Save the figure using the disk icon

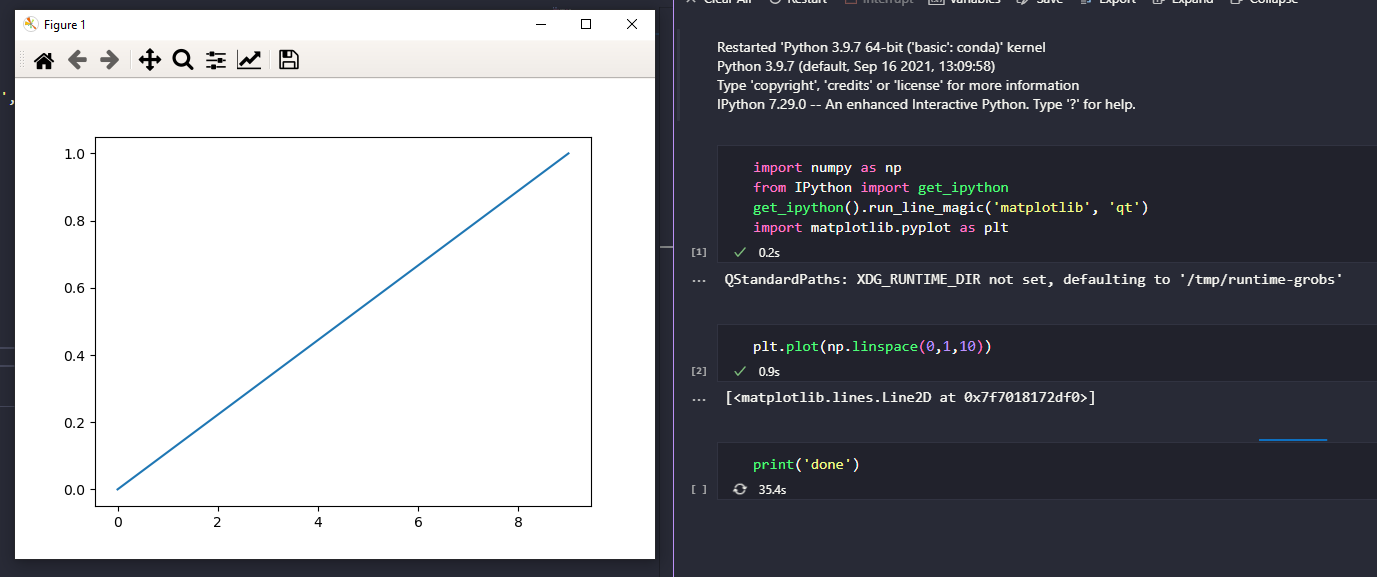pyautogui.click(x=288, y=60)
